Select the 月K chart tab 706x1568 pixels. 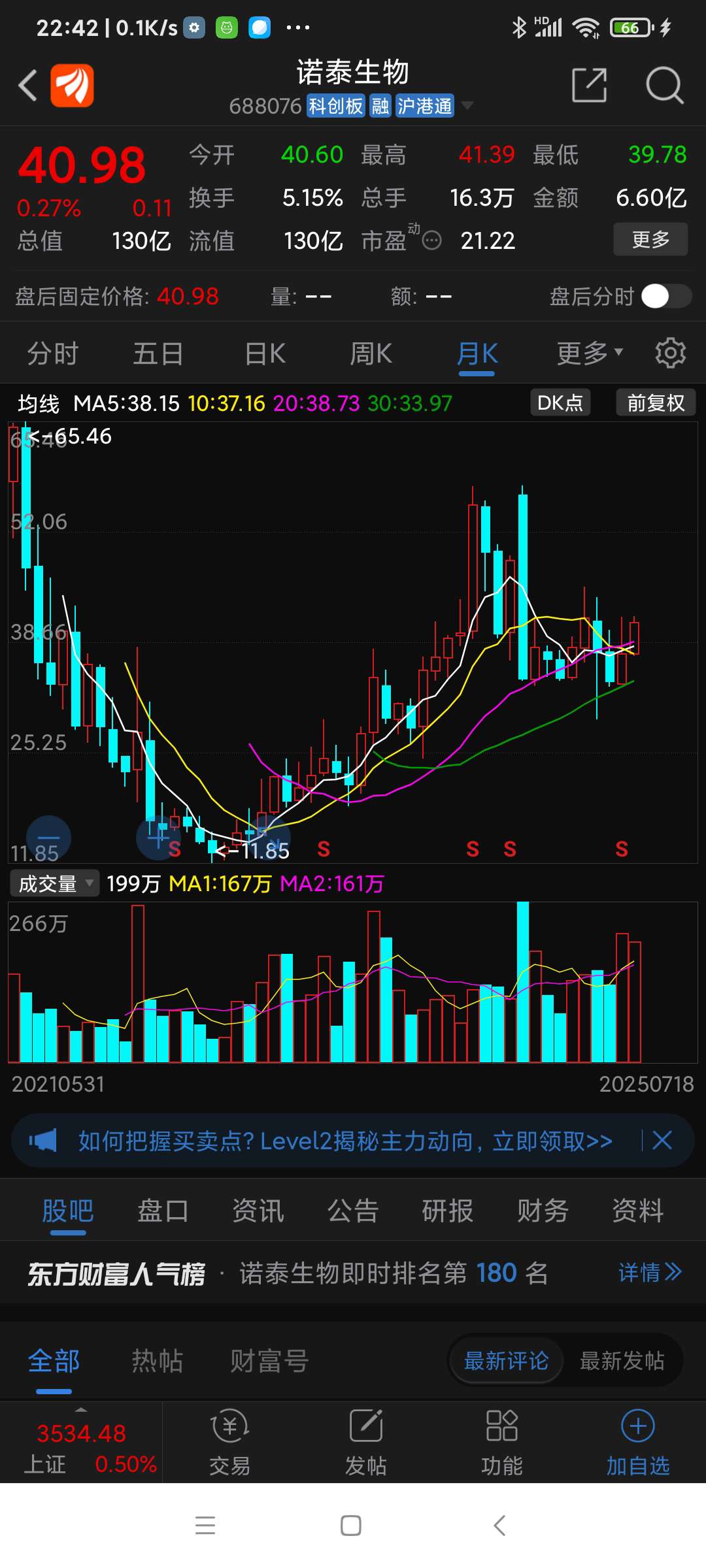point(477,353)
